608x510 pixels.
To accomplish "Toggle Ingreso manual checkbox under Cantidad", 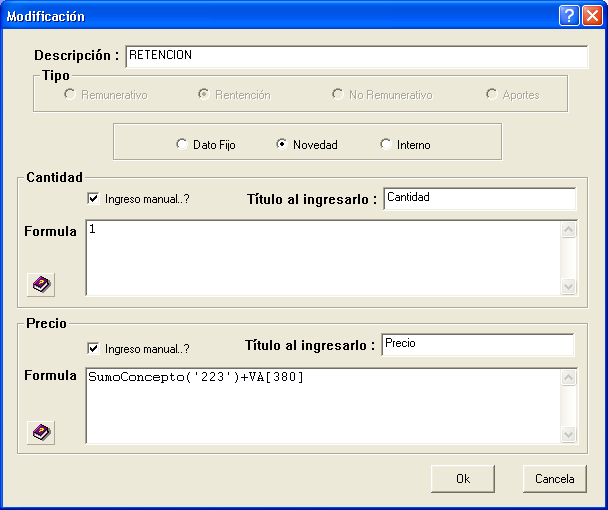I will (93, 199).
